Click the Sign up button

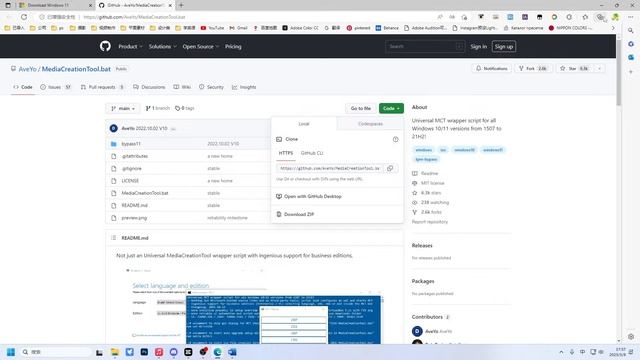(504, 47)
